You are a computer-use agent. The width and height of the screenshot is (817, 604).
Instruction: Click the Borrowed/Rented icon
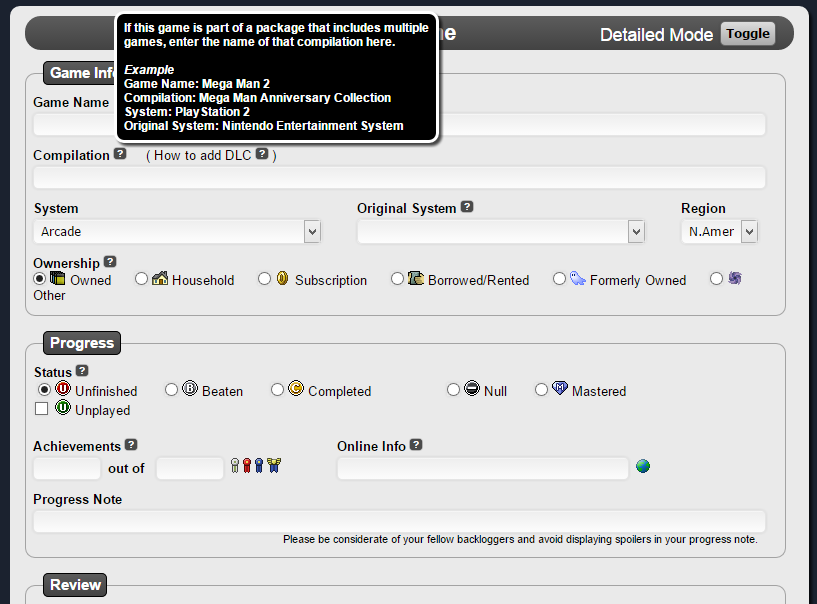[415, 278]
